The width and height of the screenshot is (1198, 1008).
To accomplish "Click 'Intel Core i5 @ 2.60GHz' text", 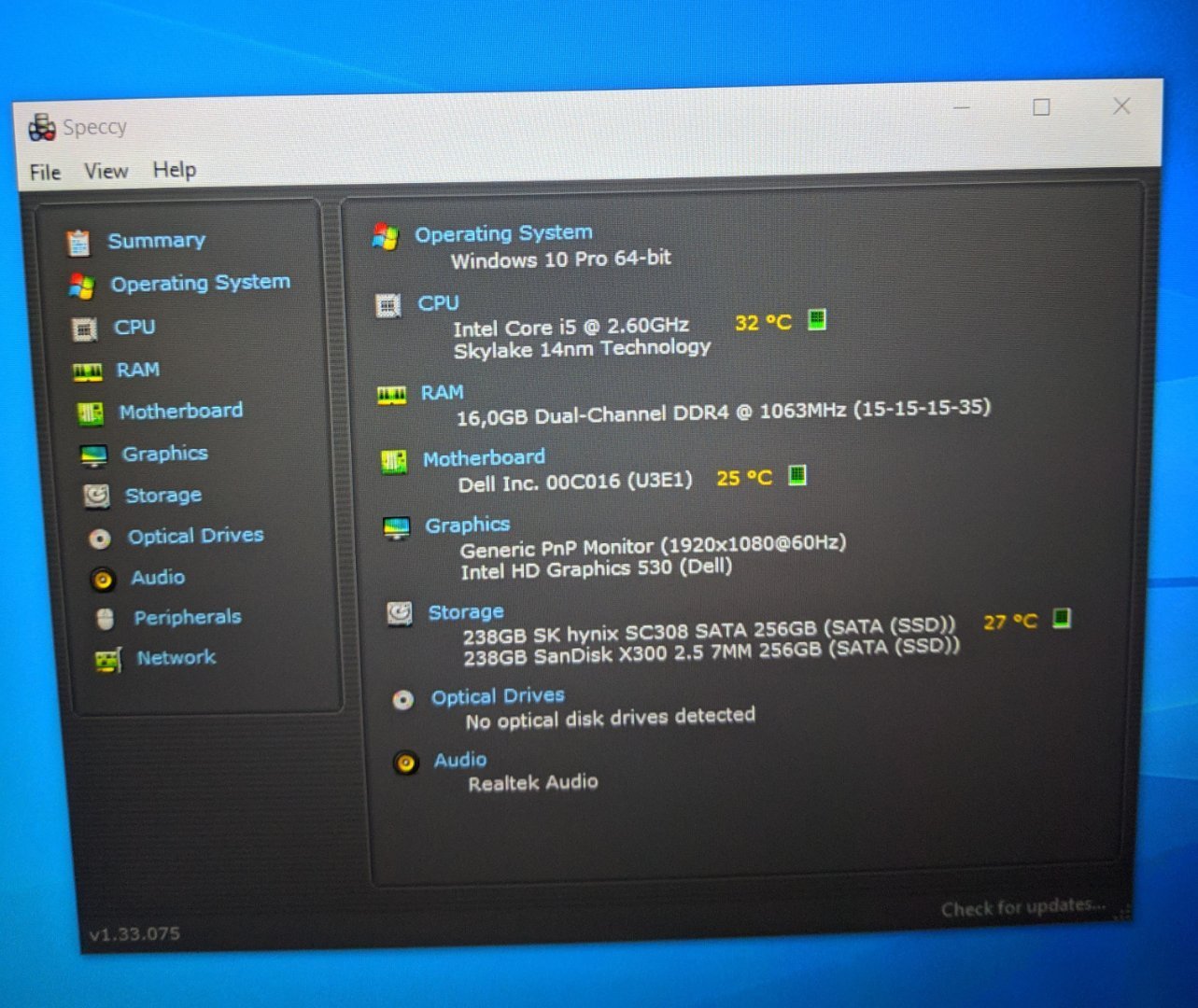I will click(x=571, y=327).
